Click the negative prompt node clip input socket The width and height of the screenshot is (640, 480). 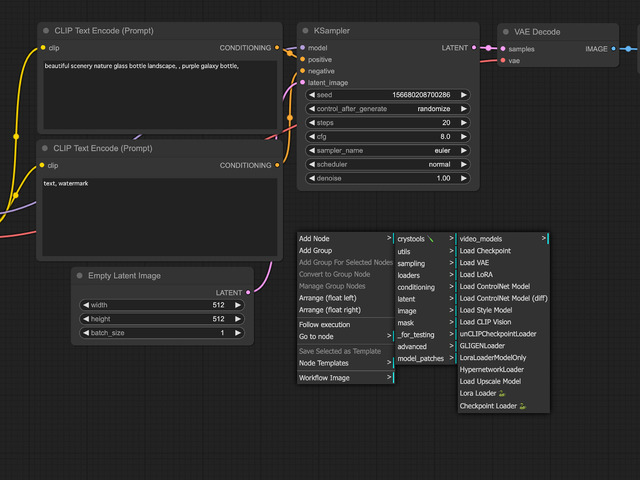[x=42, y=165]
